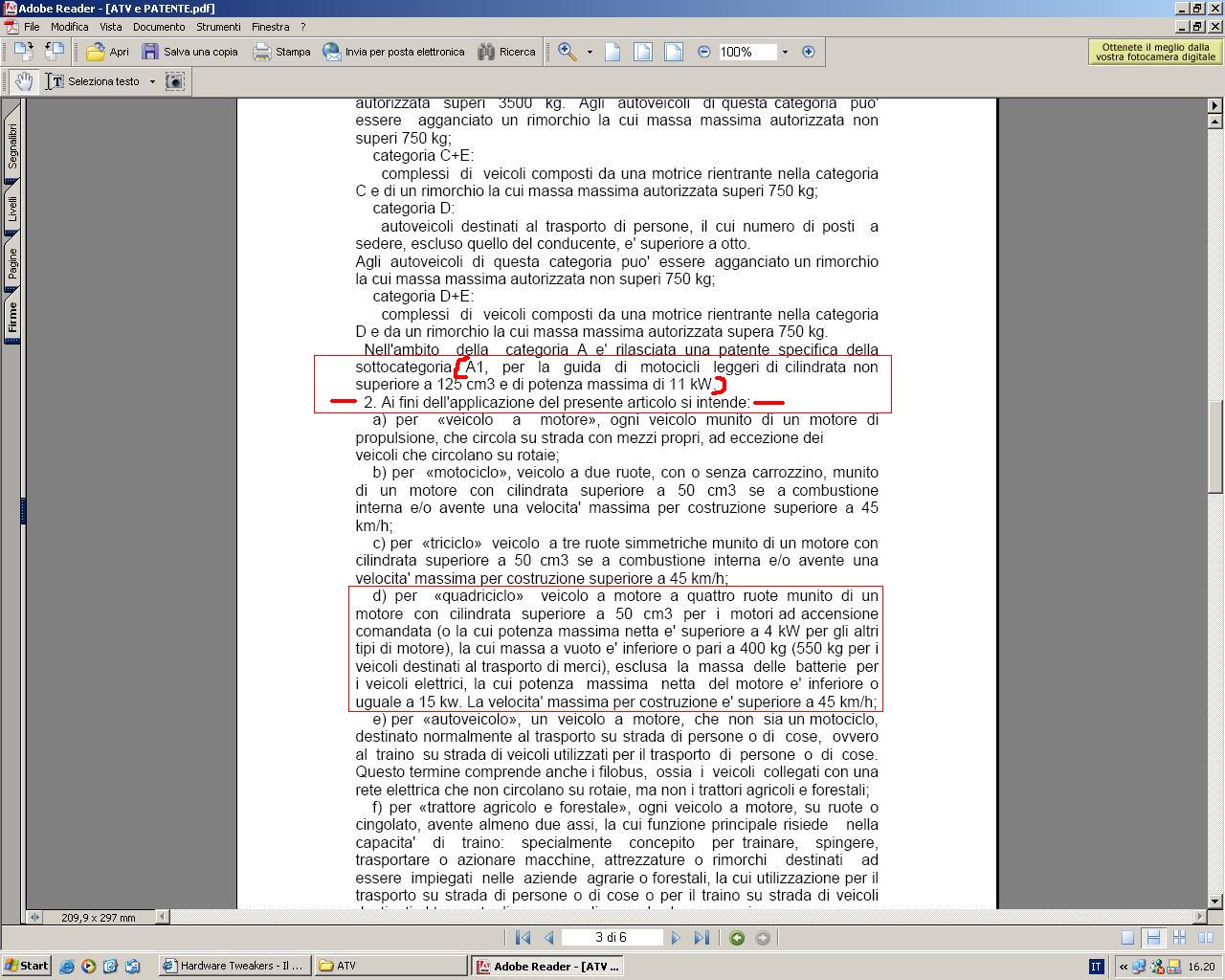Switch to single page layout
The width and height of the screenshot is (1225, 980).
click(x=1127, y=938)
